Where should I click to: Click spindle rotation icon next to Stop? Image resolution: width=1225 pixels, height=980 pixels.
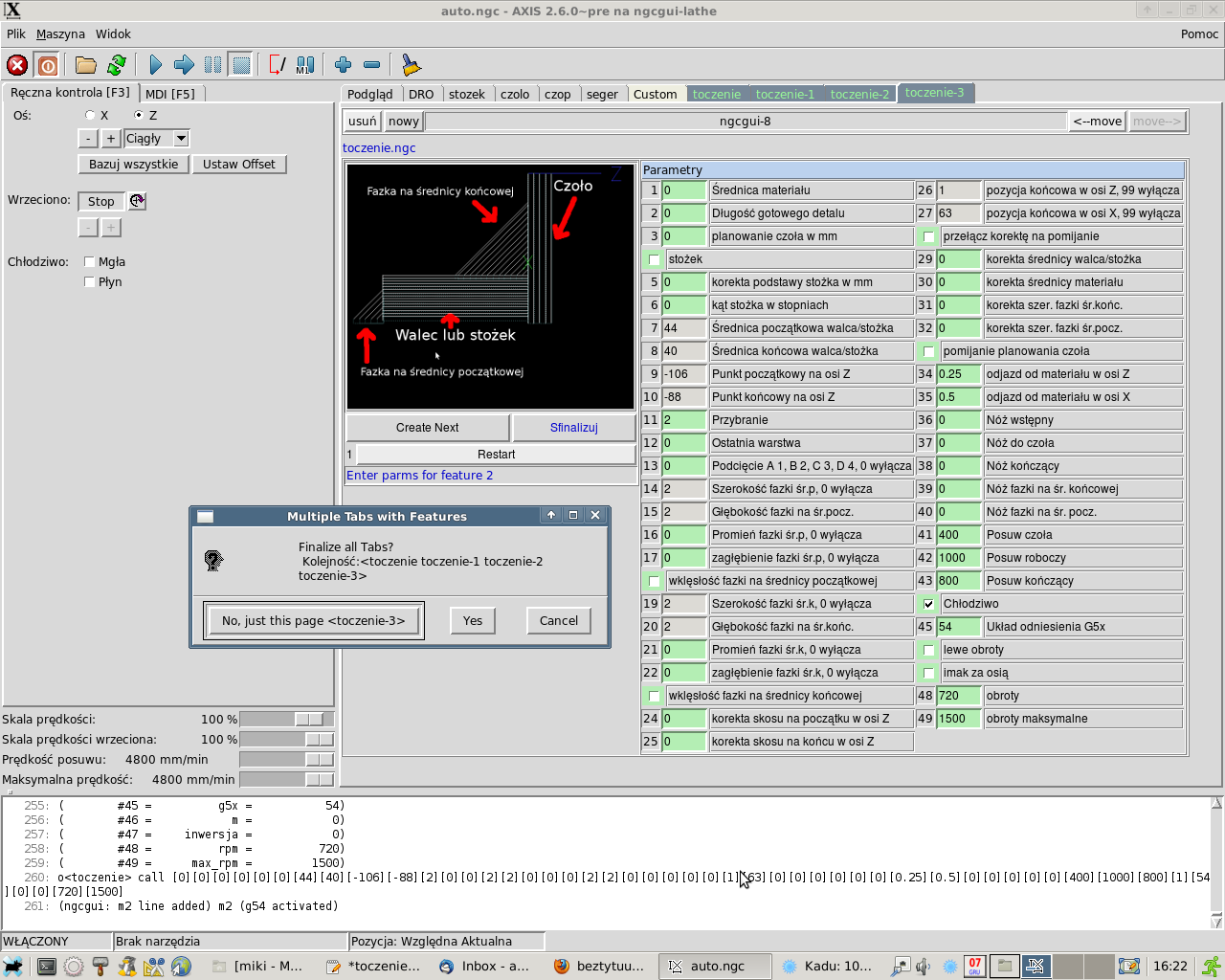click(x=137, y=201)
